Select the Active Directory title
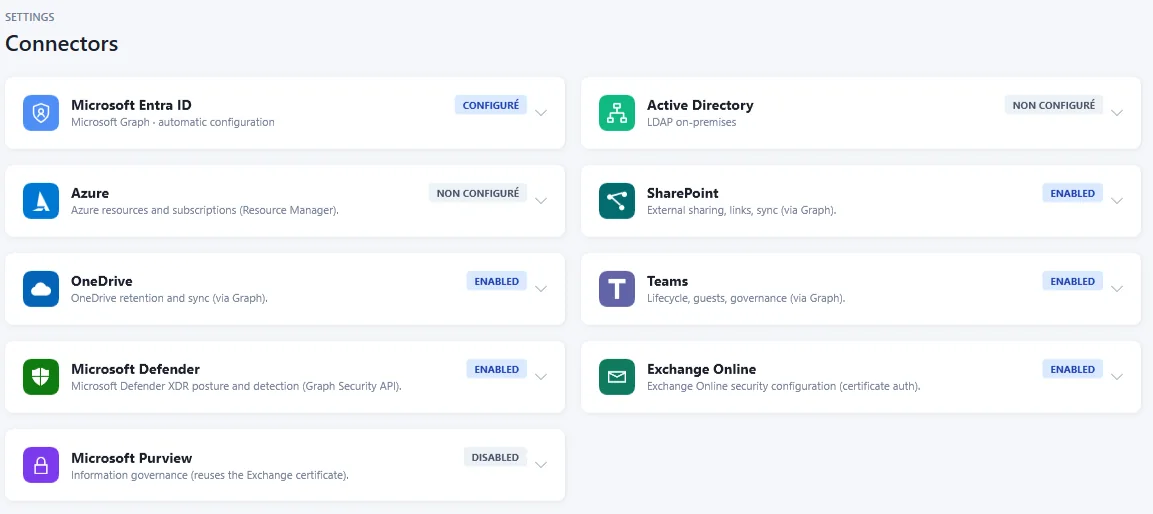This screenshot has width=1153, height=514. pyautogui.click(x=700, y=105)
